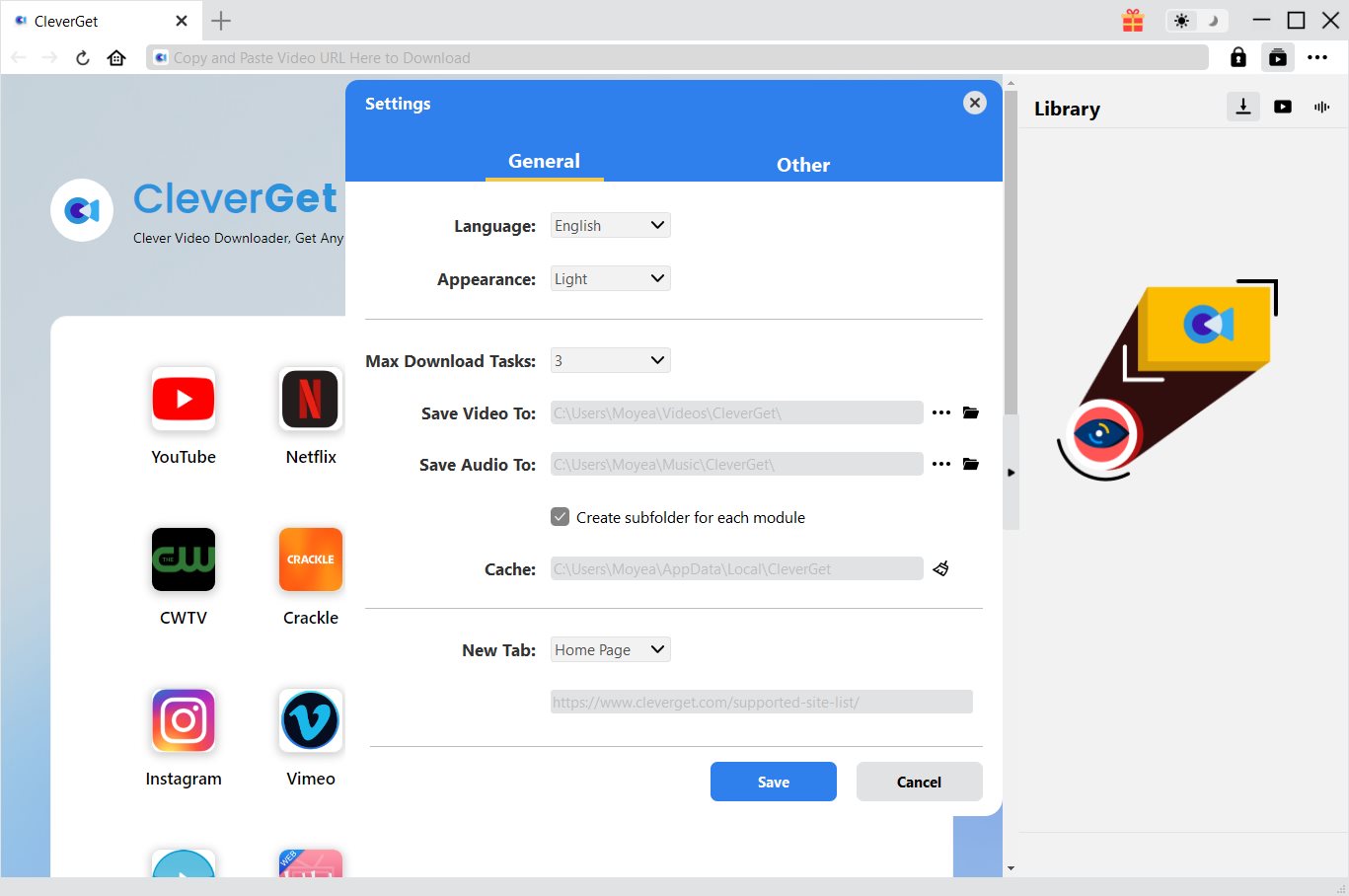Save the current settings
This screenshot has width=1349, height=896.
[x=773, y=781]
